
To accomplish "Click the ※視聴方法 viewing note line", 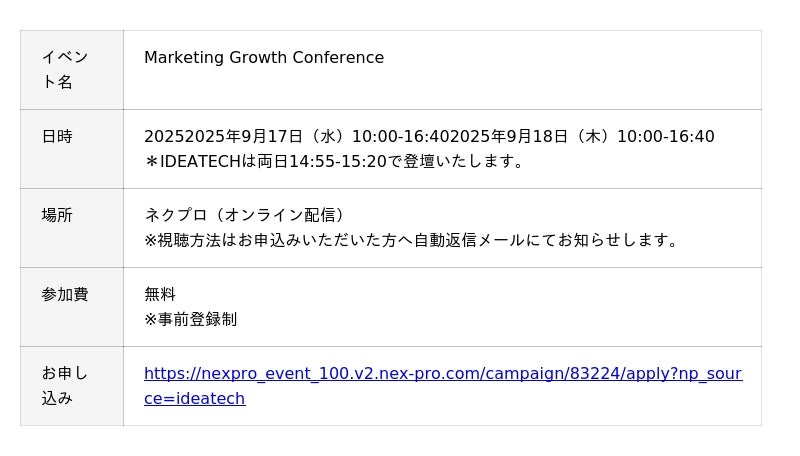I will coord(412,241).
